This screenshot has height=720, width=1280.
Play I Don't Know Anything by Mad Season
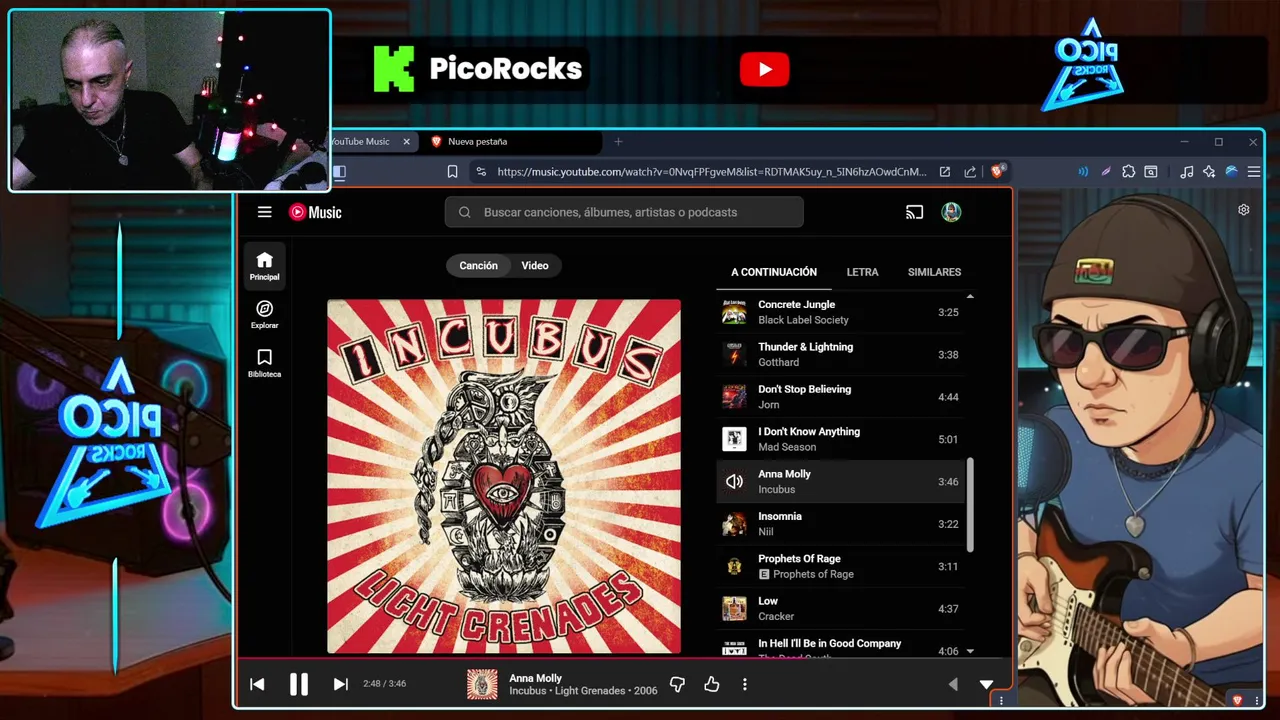click(840, 439)
